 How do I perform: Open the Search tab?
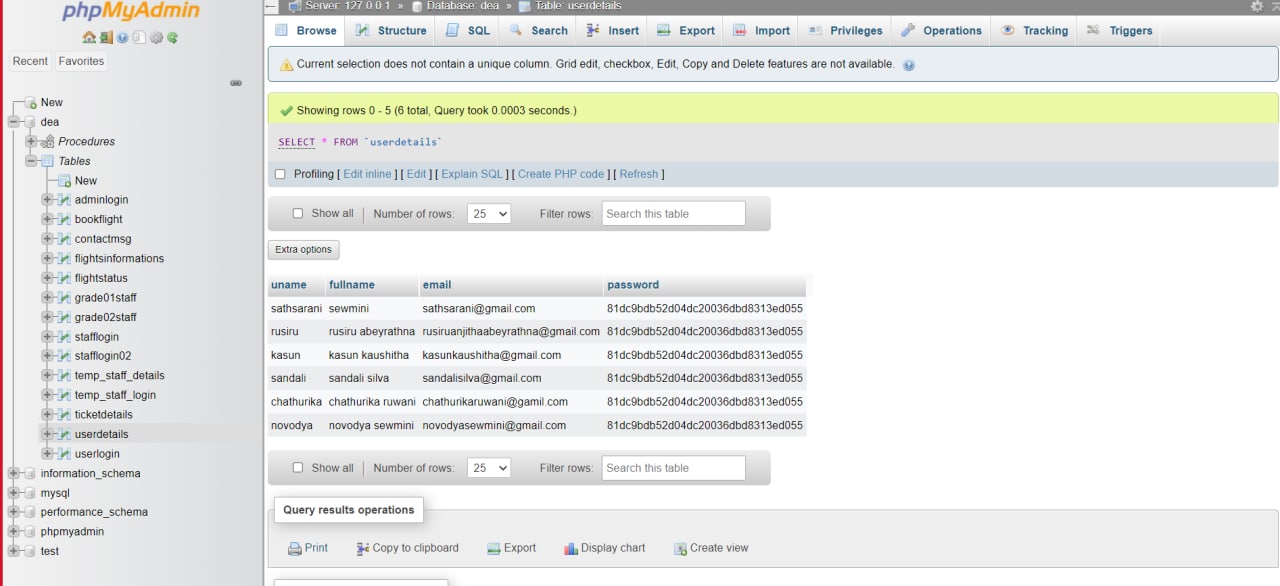pos(538,31)
